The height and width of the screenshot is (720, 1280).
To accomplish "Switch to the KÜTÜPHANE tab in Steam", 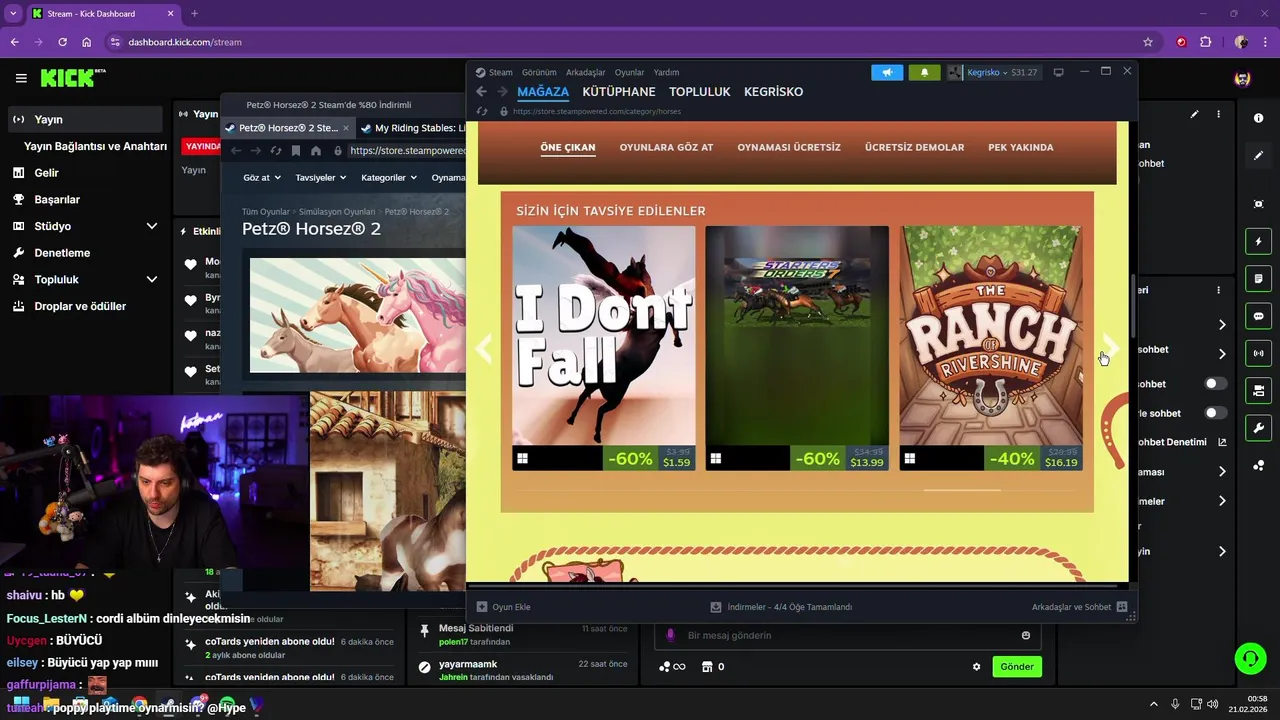I will pyautogui.click(x=619, y=92).
